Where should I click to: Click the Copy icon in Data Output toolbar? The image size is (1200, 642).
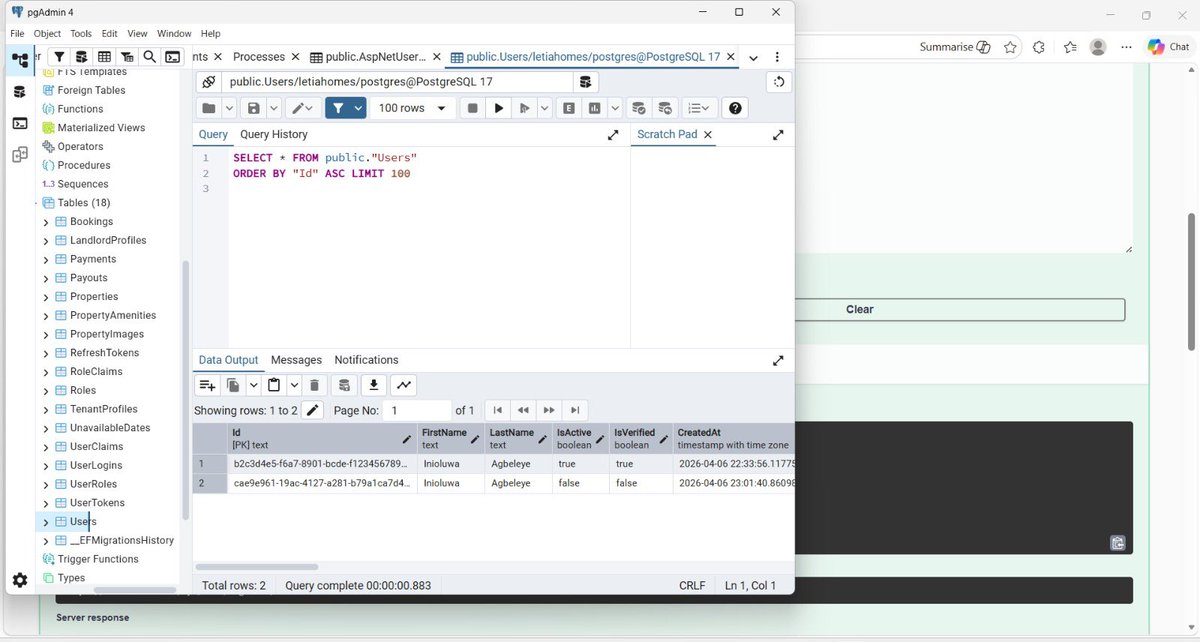click(233, 385)
